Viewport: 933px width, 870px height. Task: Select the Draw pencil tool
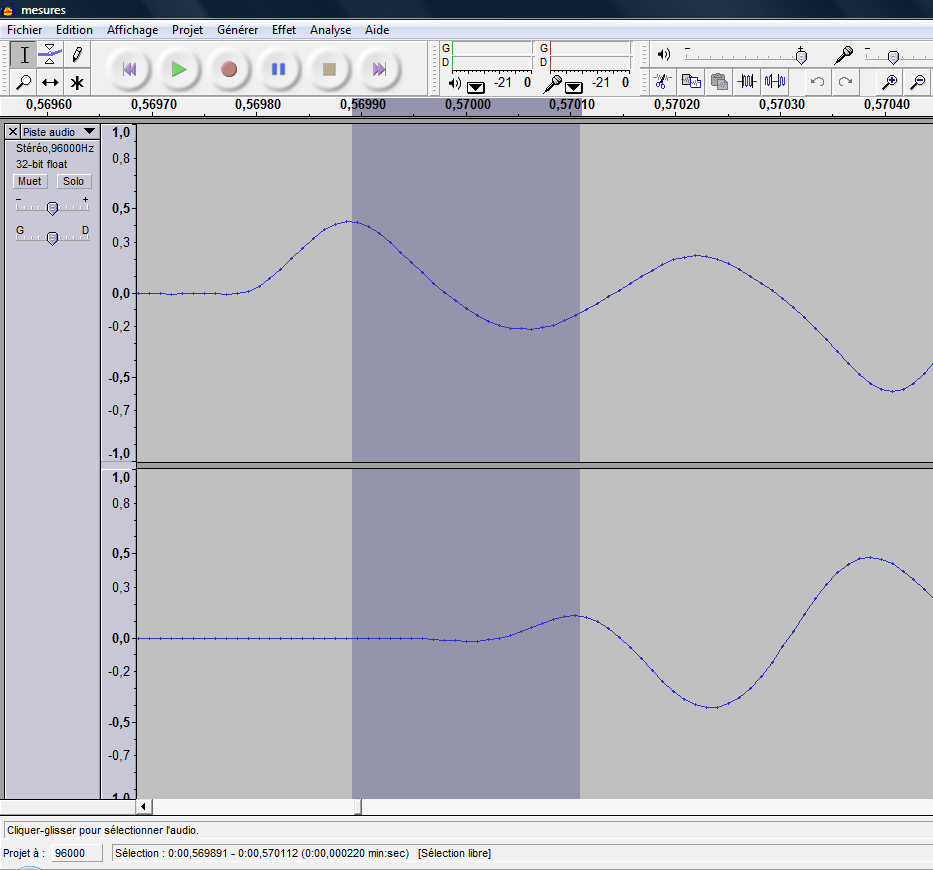point(77,55)
